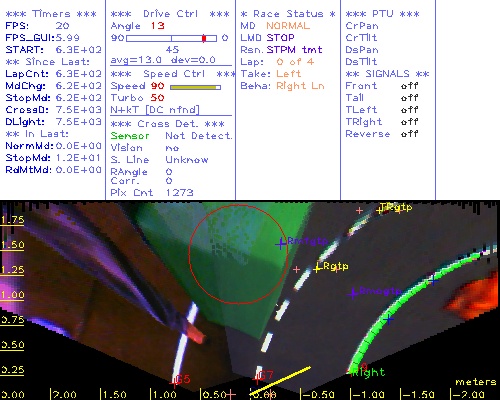Click the red Angle slider marker
The image size is (500, 400).
(204, 38)
